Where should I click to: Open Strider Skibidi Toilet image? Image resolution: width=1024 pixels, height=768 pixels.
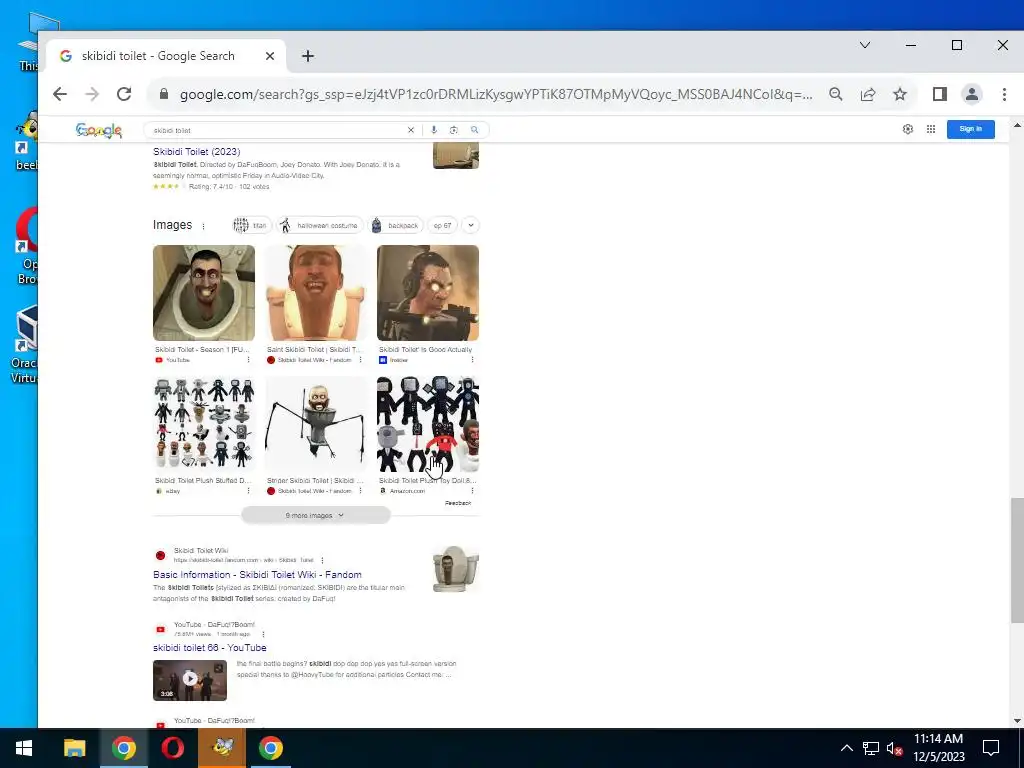click(315, 423)
